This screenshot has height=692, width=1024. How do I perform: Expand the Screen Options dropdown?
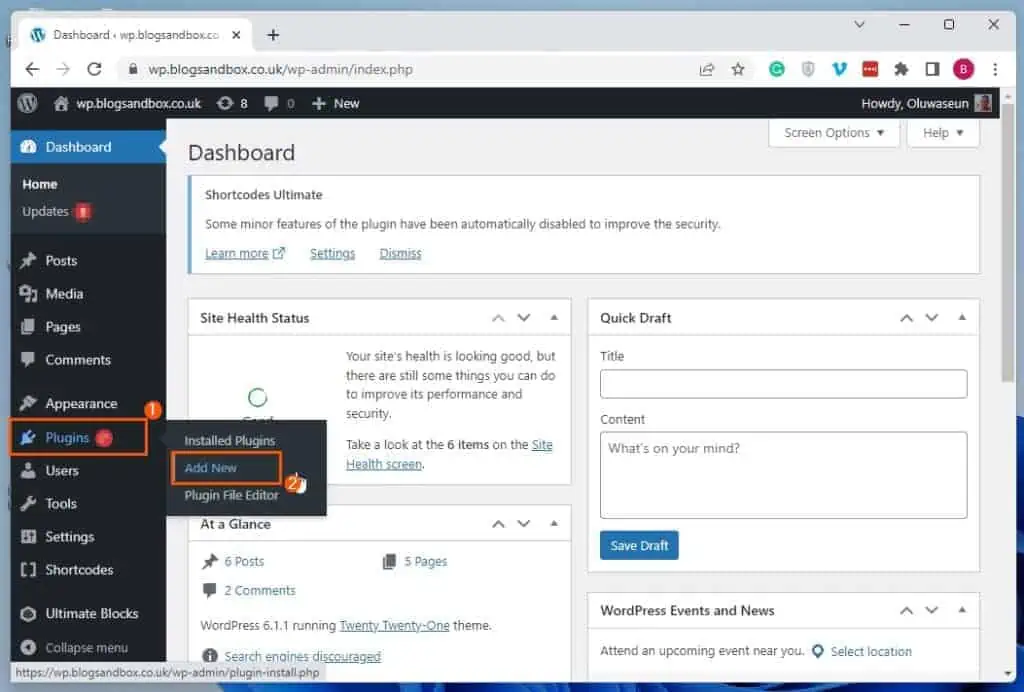834,133
